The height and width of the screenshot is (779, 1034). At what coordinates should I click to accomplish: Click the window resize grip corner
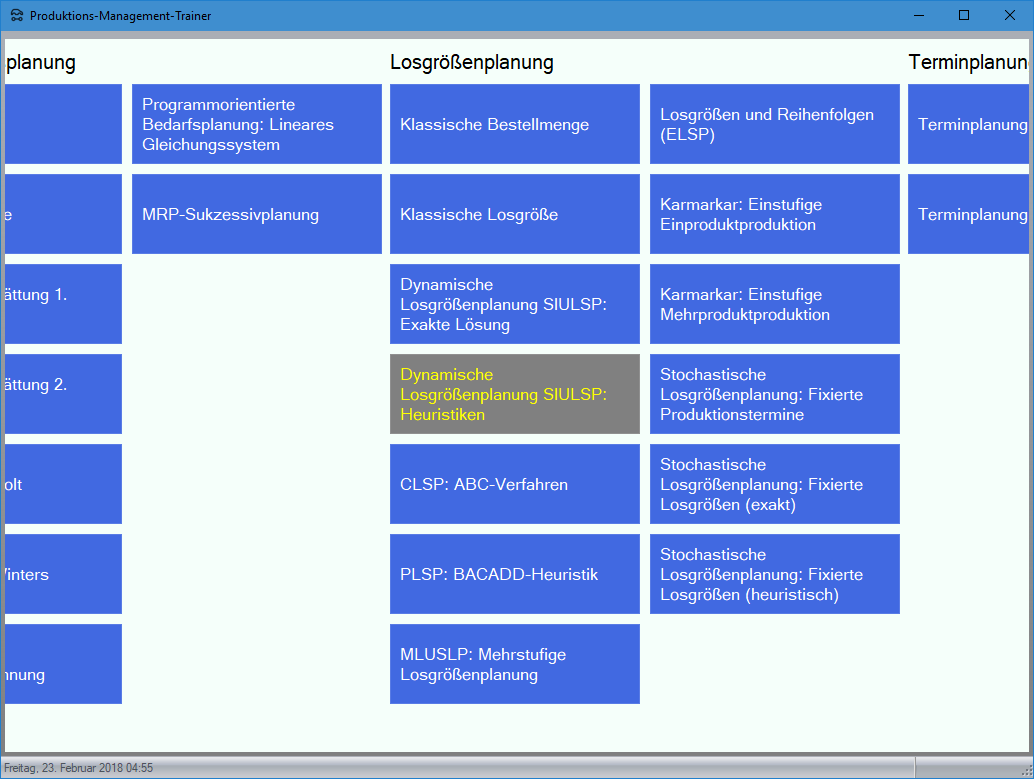(x=1025, y=770)
